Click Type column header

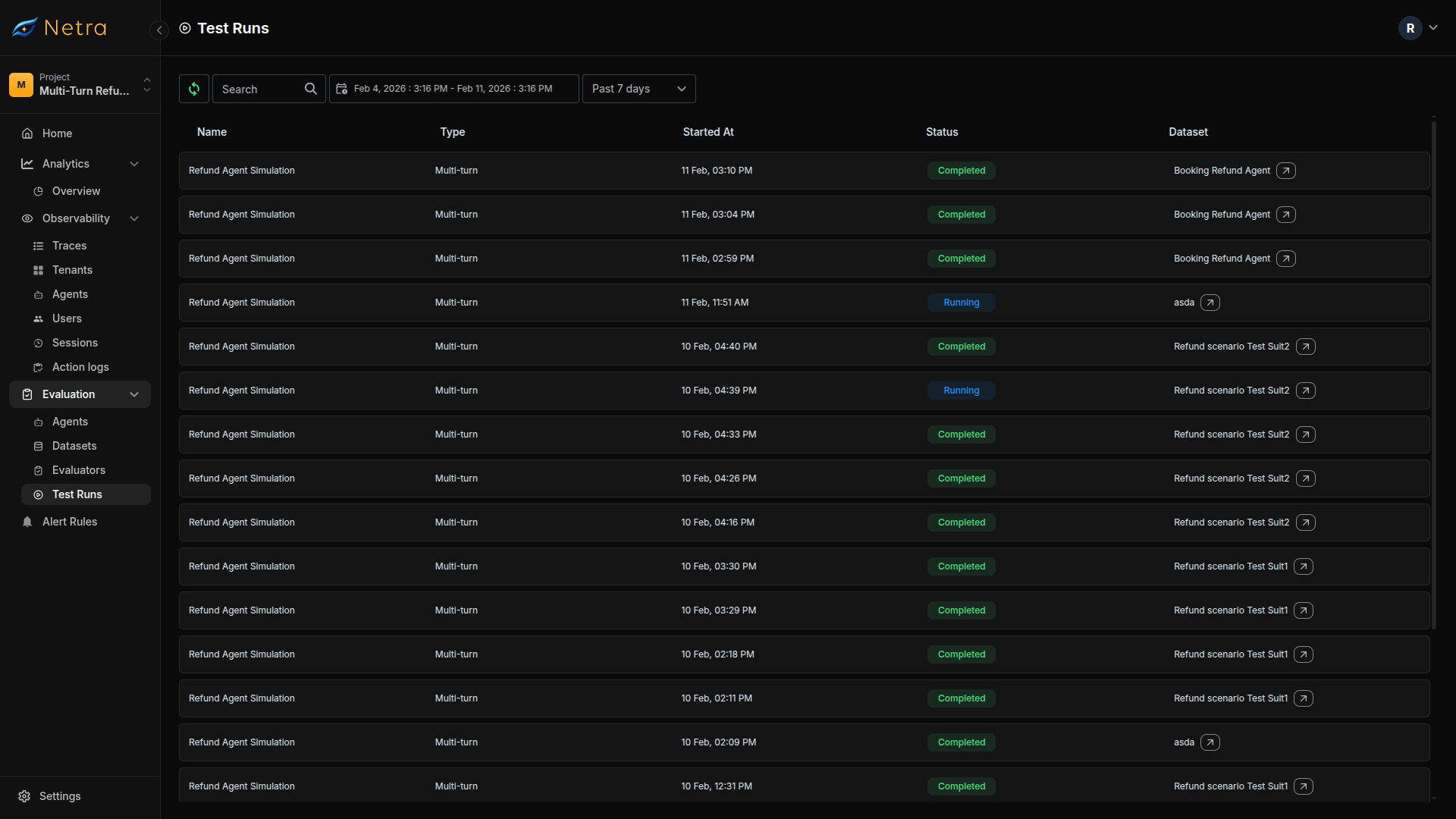click(x=453, y=132)
